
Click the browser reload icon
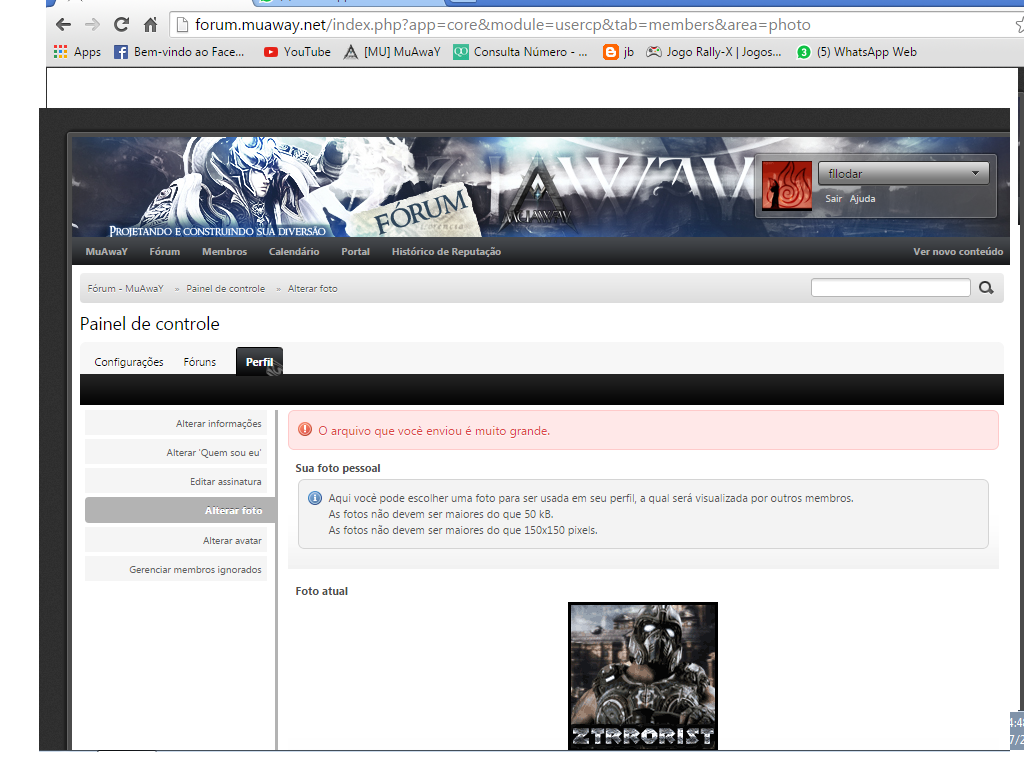click(121, 25)
